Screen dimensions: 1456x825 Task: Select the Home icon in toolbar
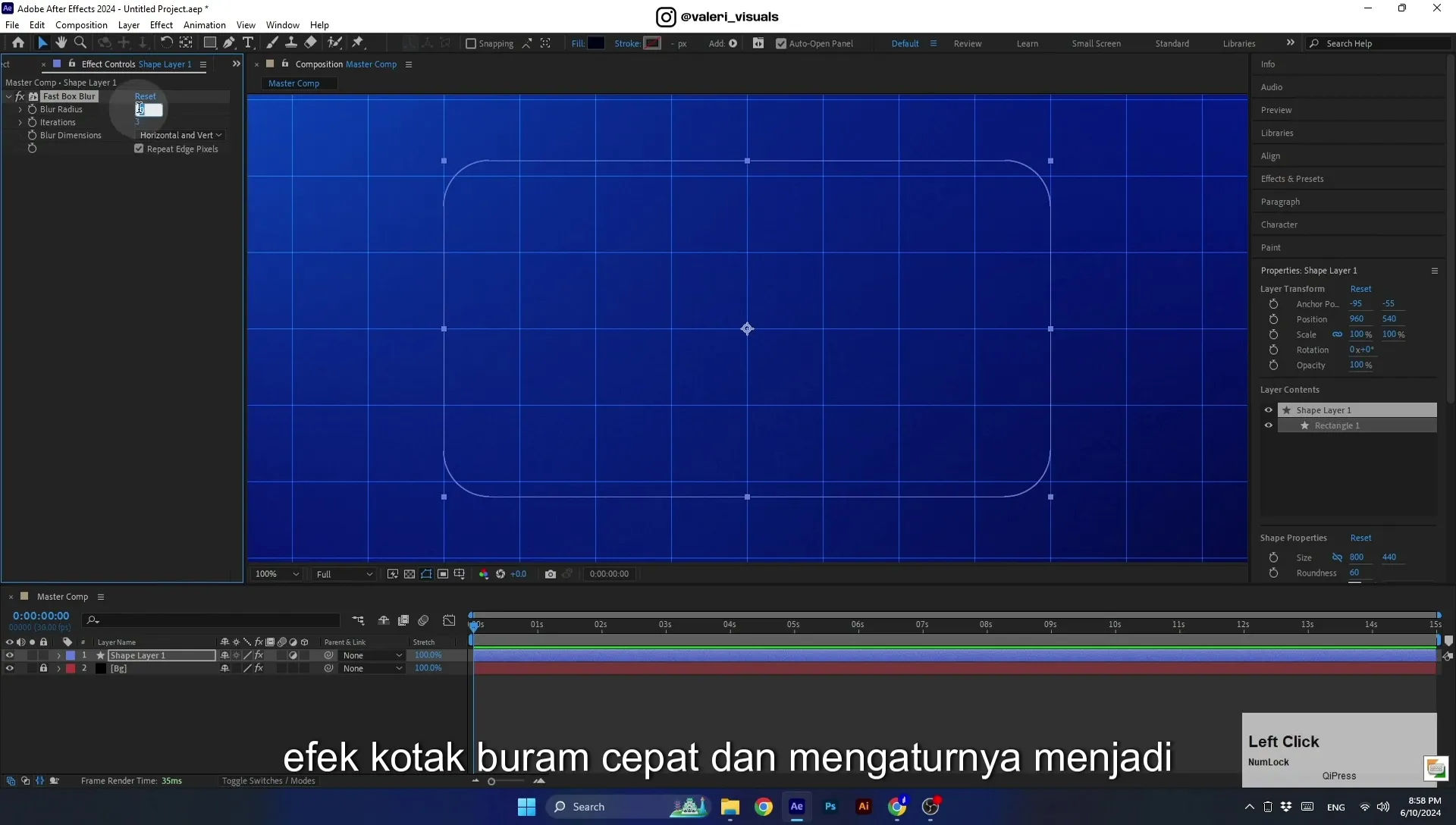click(18, 43)
